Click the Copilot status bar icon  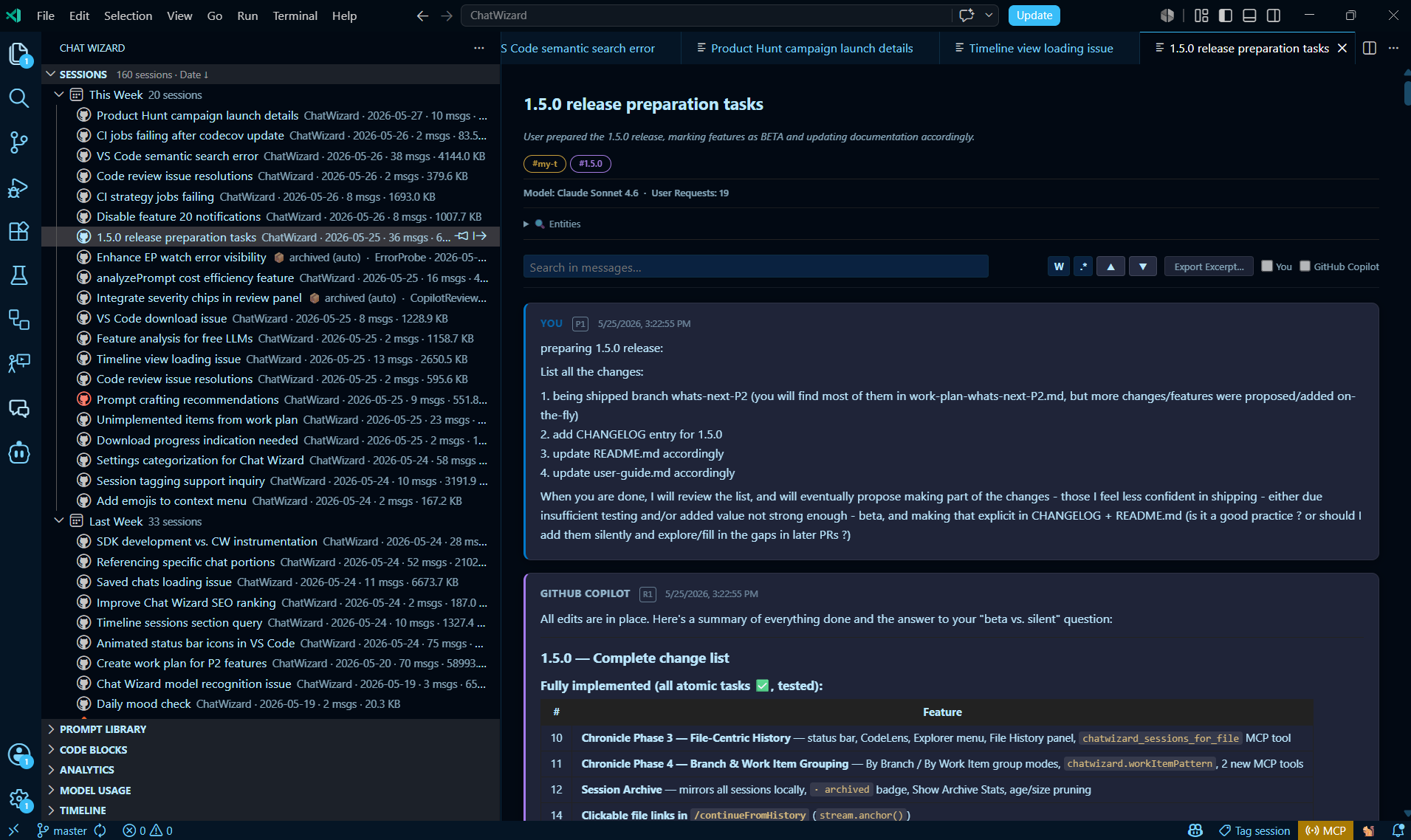click(1195, 830)
